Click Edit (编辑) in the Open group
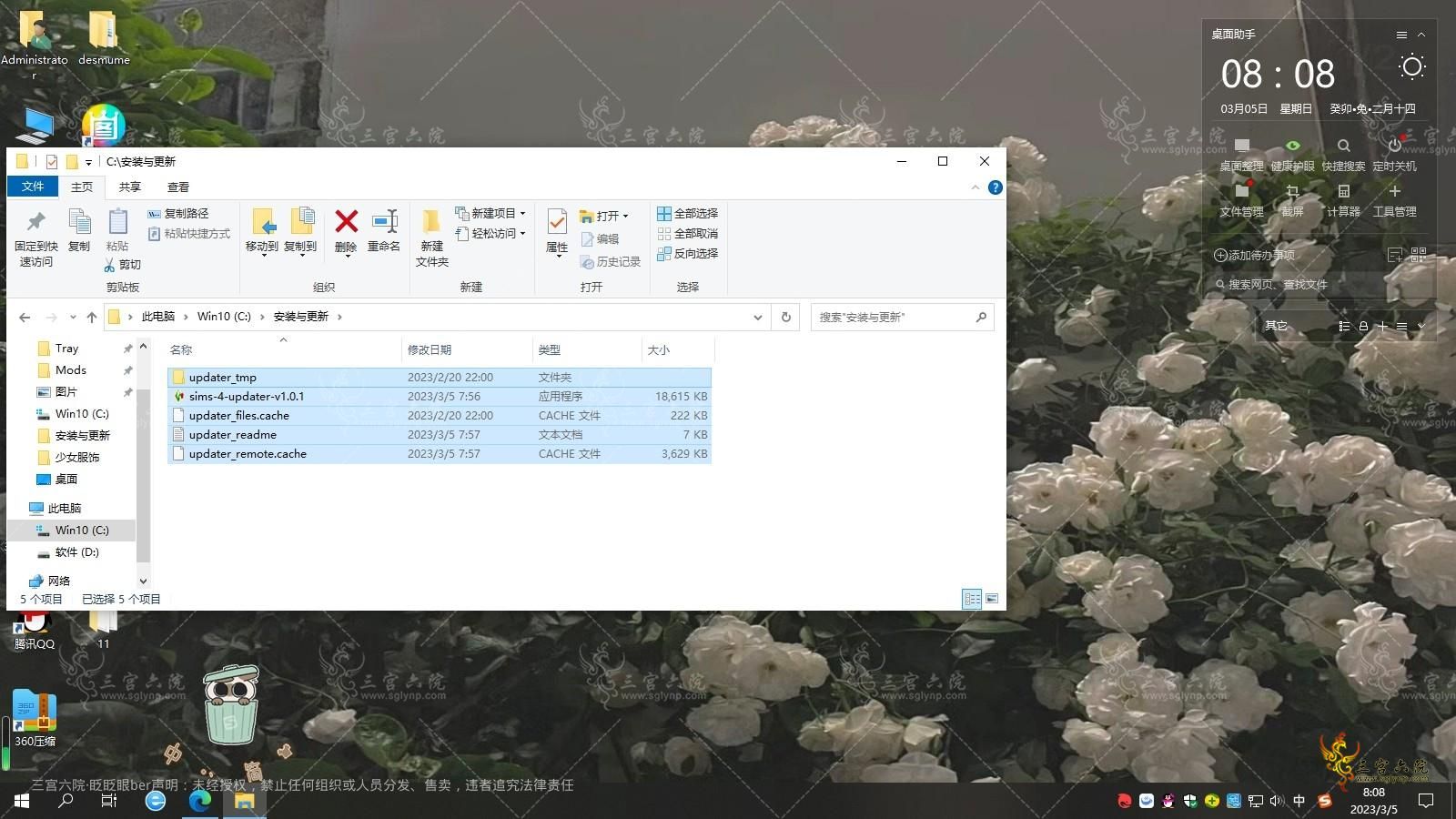Image resolution: width=1456 pixels, height=819 pixels. click(600, 239)
